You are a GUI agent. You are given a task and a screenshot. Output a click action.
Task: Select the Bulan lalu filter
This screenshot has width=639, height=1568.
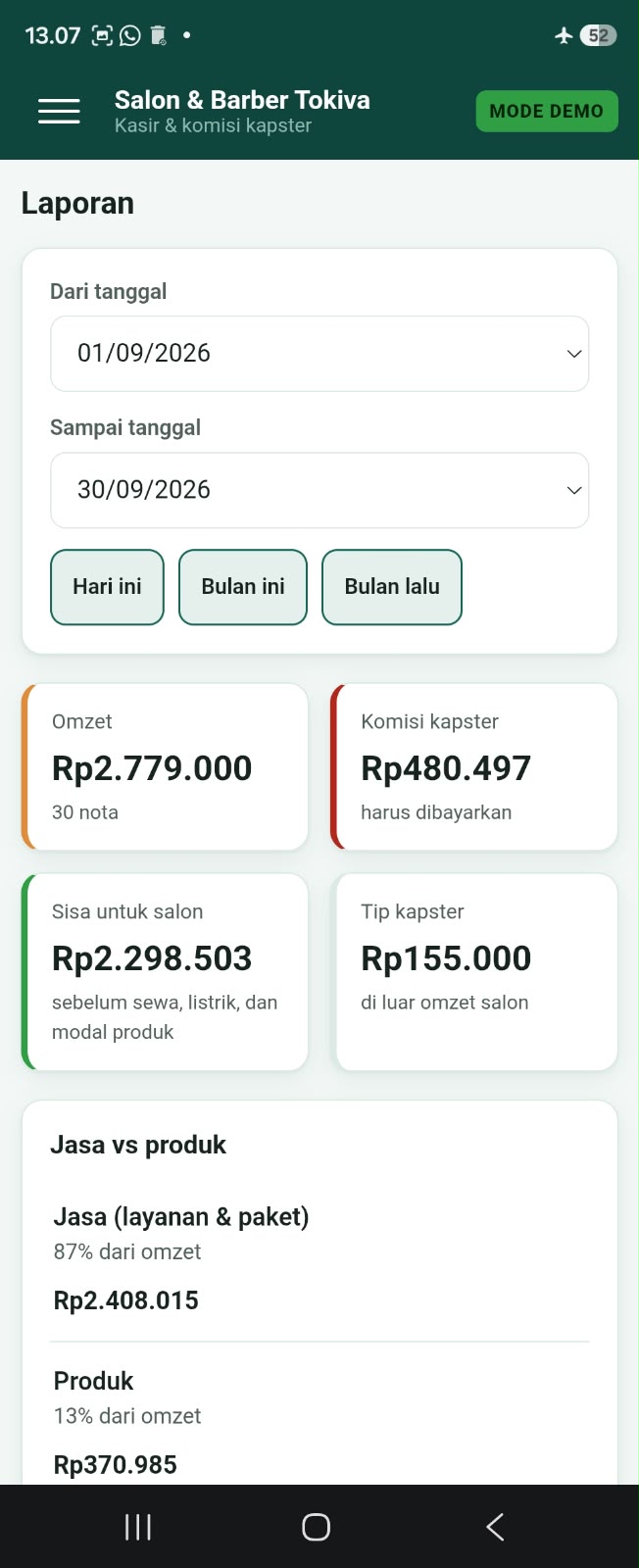pyautogui.click(x=392, y=587)
